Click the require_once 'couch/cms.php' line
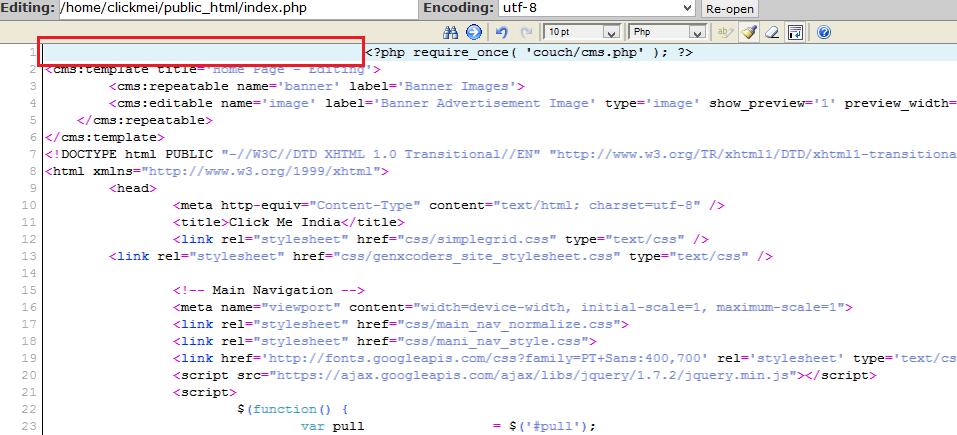 coord(529,52)
